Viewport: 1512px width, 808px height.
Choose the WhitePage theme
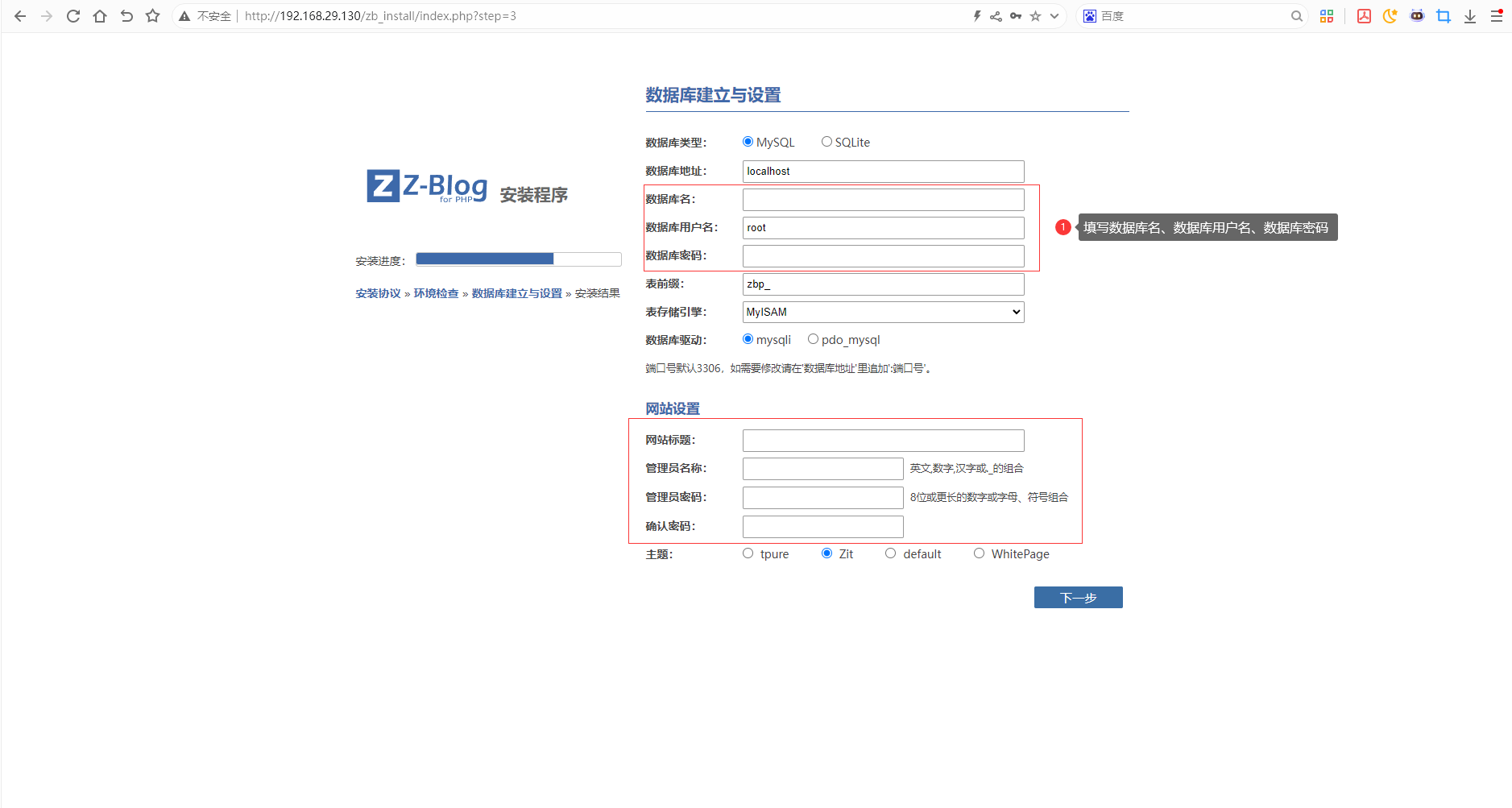point(979,553)
